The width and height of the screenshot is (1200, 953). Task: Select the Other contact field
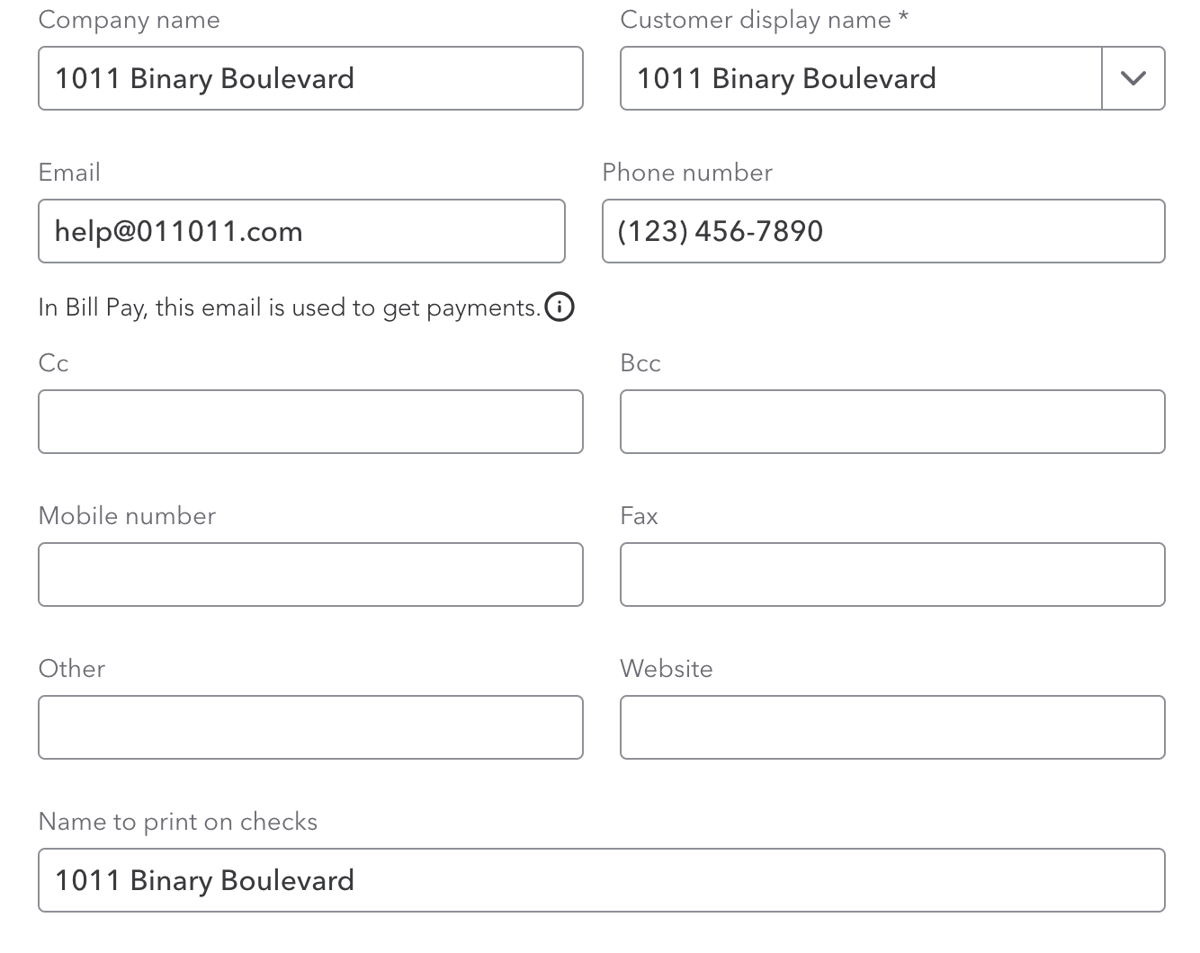[x=310, y=727]
